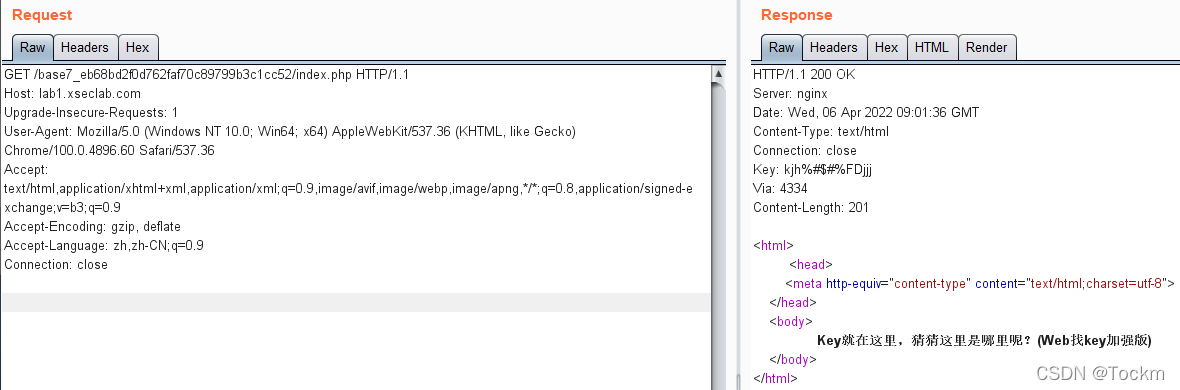Click the Content-Type: text/html line
Screen dimensions: 1180x390
click(820, 132)
